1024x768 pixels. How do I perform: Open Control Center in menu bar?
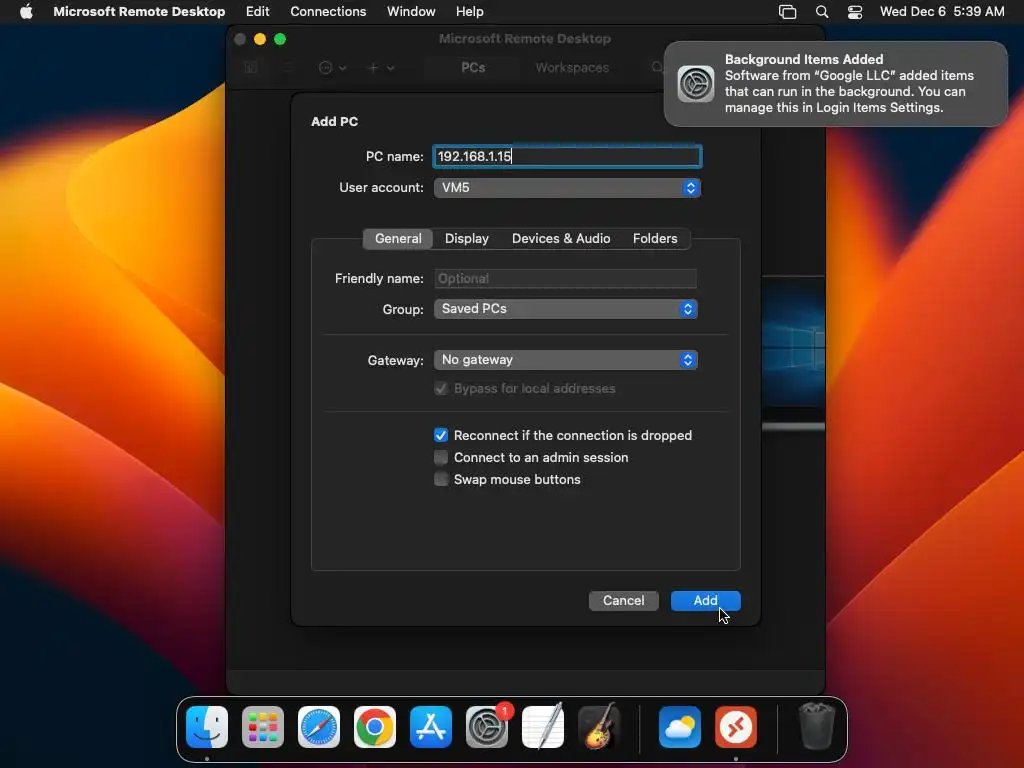tap(855, 12)
